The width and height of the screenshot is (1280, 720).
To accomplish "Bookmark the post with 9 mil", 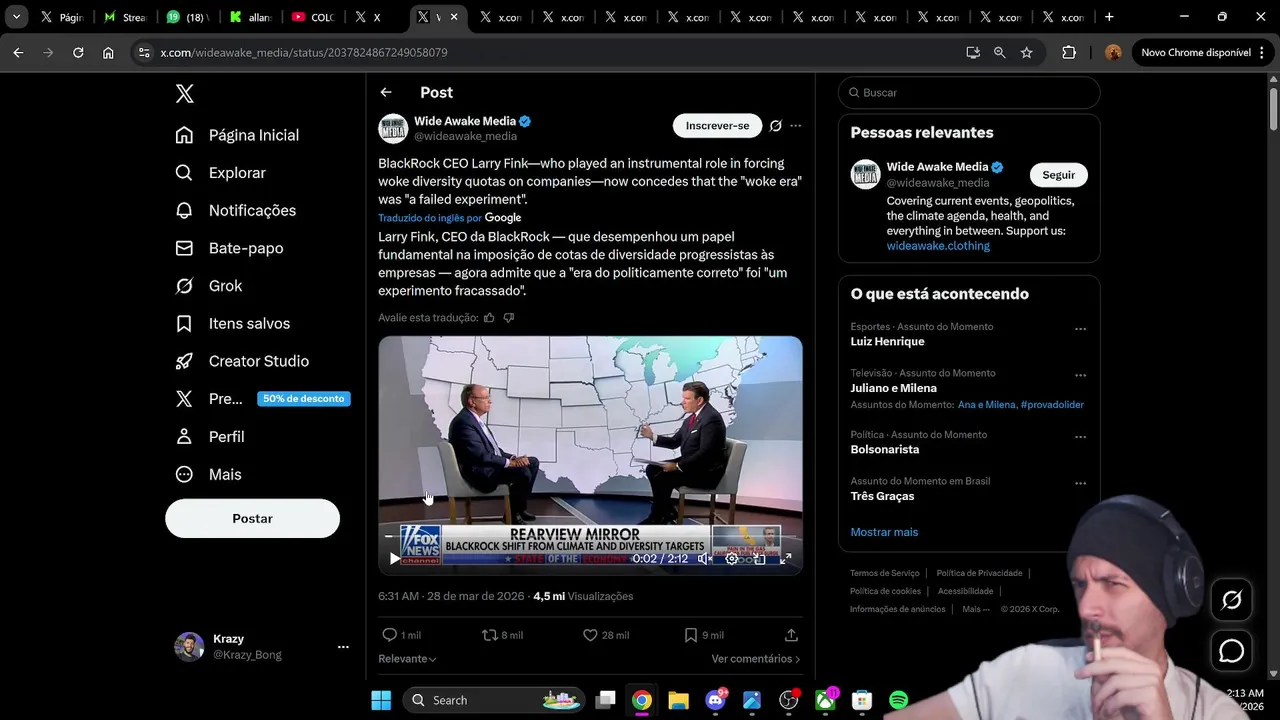I will click(704, 635).
